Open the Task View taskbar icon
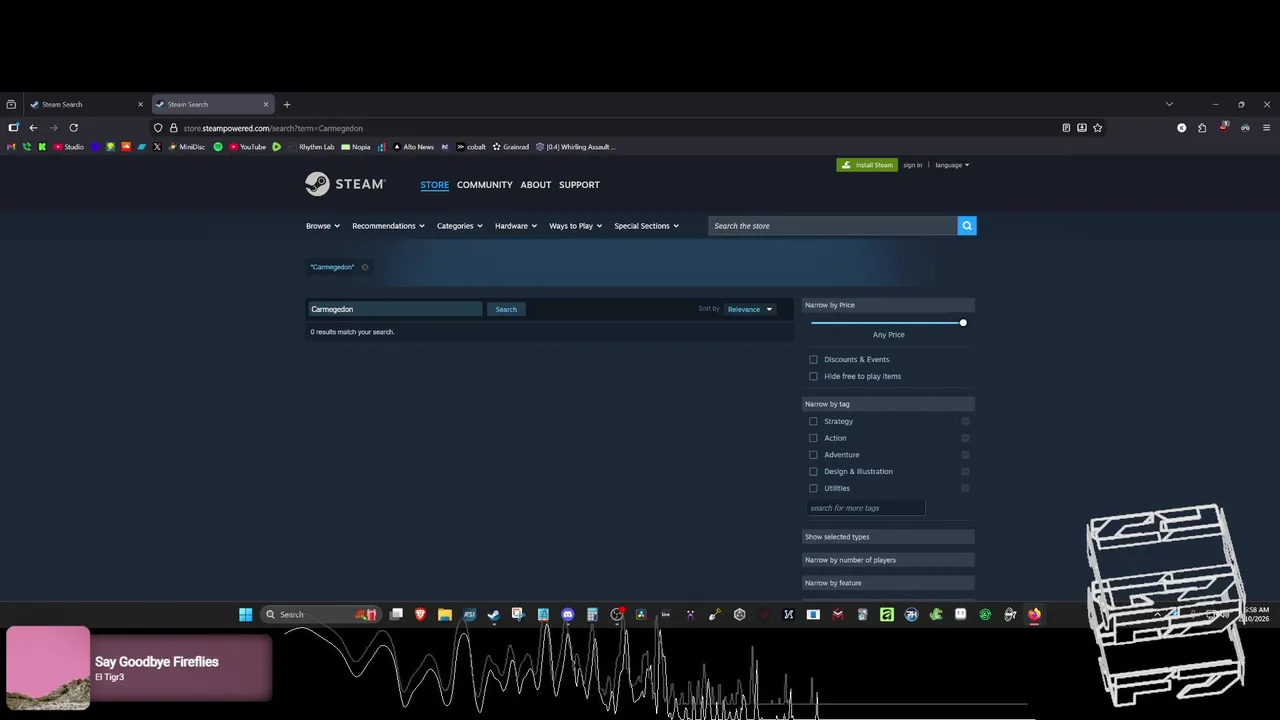This screenshot has width=1280, height=720. [x=396, y=614]
